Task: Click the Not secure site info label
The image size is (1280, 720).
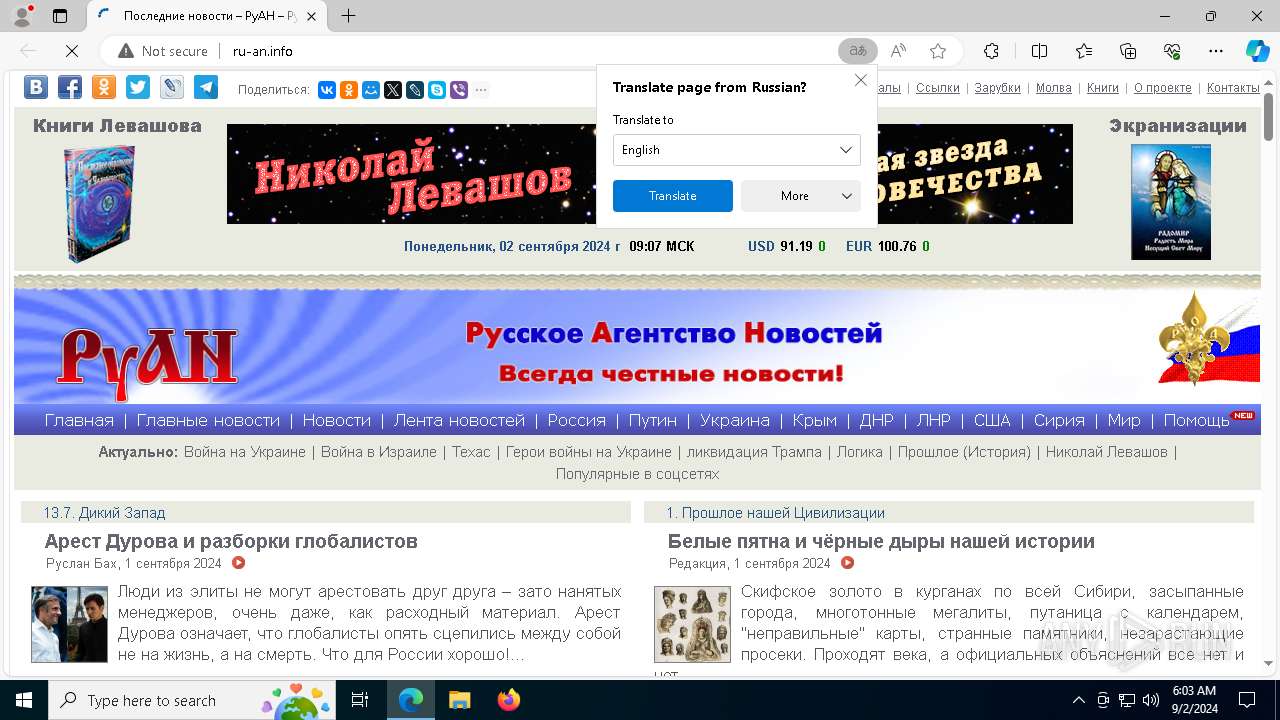Action: point(163,51)
